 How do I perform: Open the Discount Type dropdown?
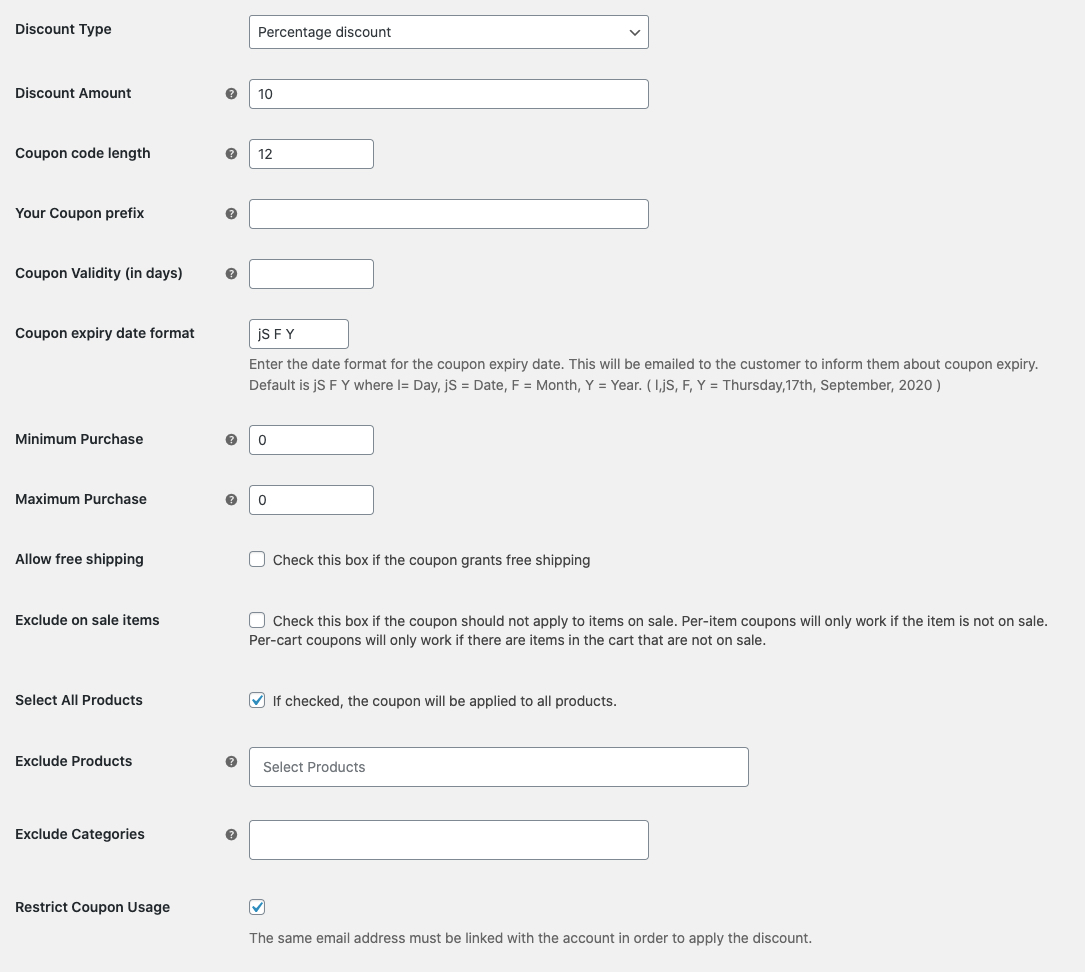(x=448, y=32)
